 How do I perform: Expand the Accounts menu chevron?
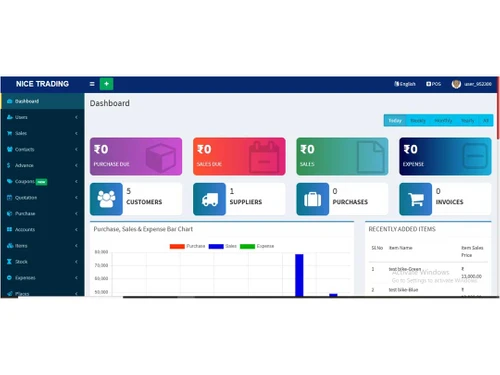76,229
